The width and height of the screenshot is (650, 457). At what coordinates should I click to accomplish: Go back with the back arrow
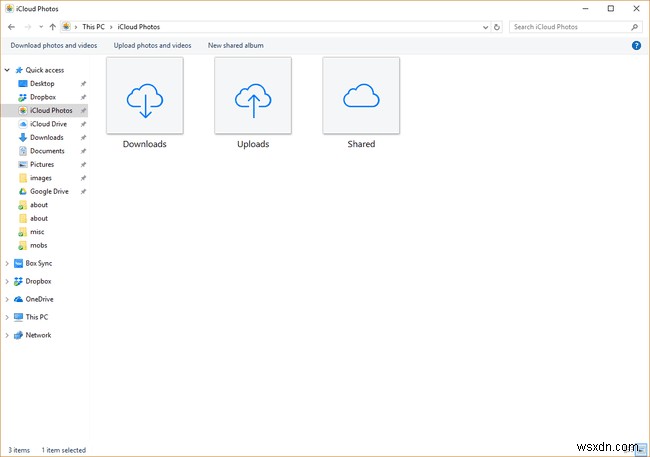click(x=12, y=27)
